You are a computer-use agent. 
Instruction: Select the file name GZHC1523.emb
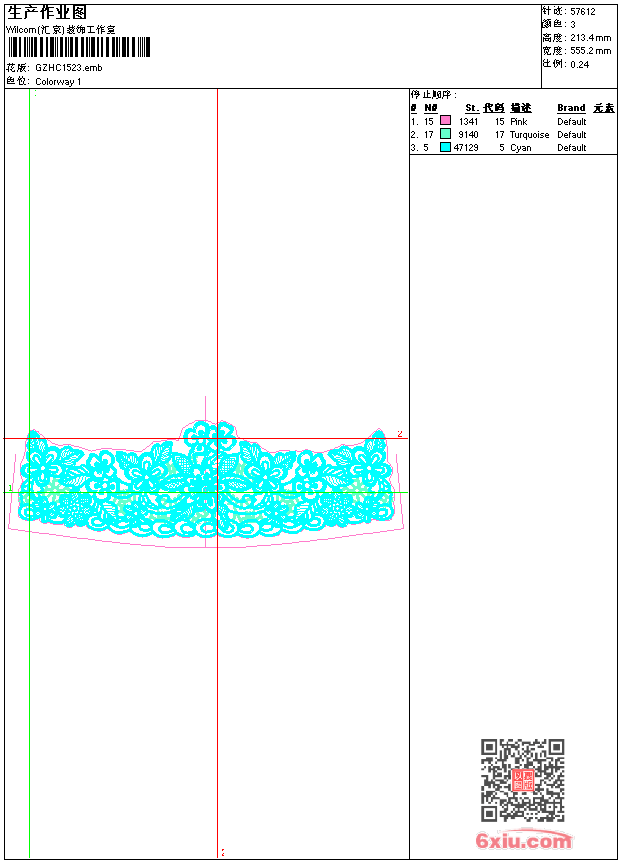click(x=69, y=68)
